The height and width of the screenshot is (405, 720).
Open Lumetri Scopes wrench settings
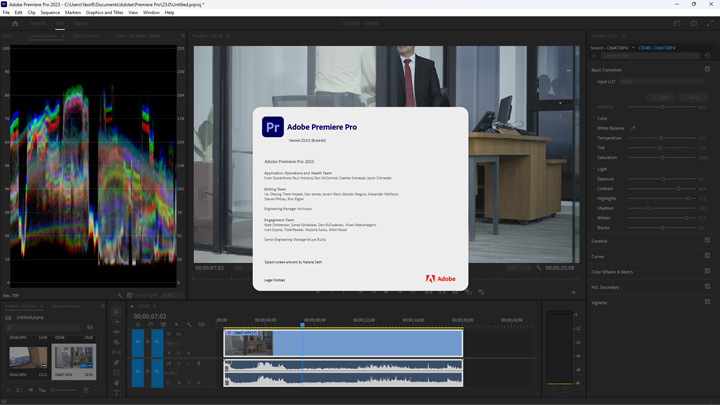120,295
